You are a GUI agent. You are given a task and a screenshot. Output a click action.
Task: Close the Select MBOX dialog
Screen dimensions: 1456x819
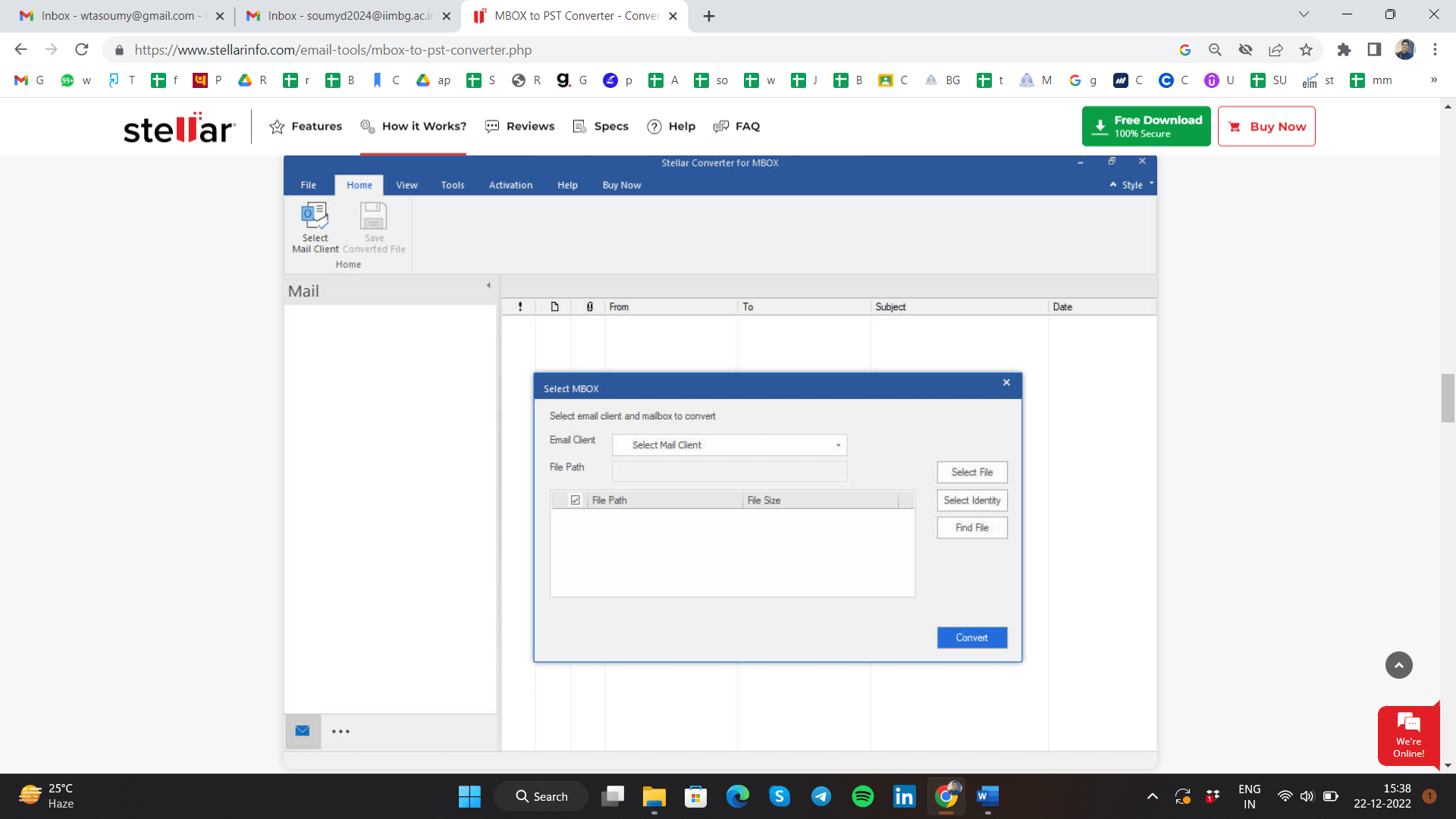[x=1006, y=383]
